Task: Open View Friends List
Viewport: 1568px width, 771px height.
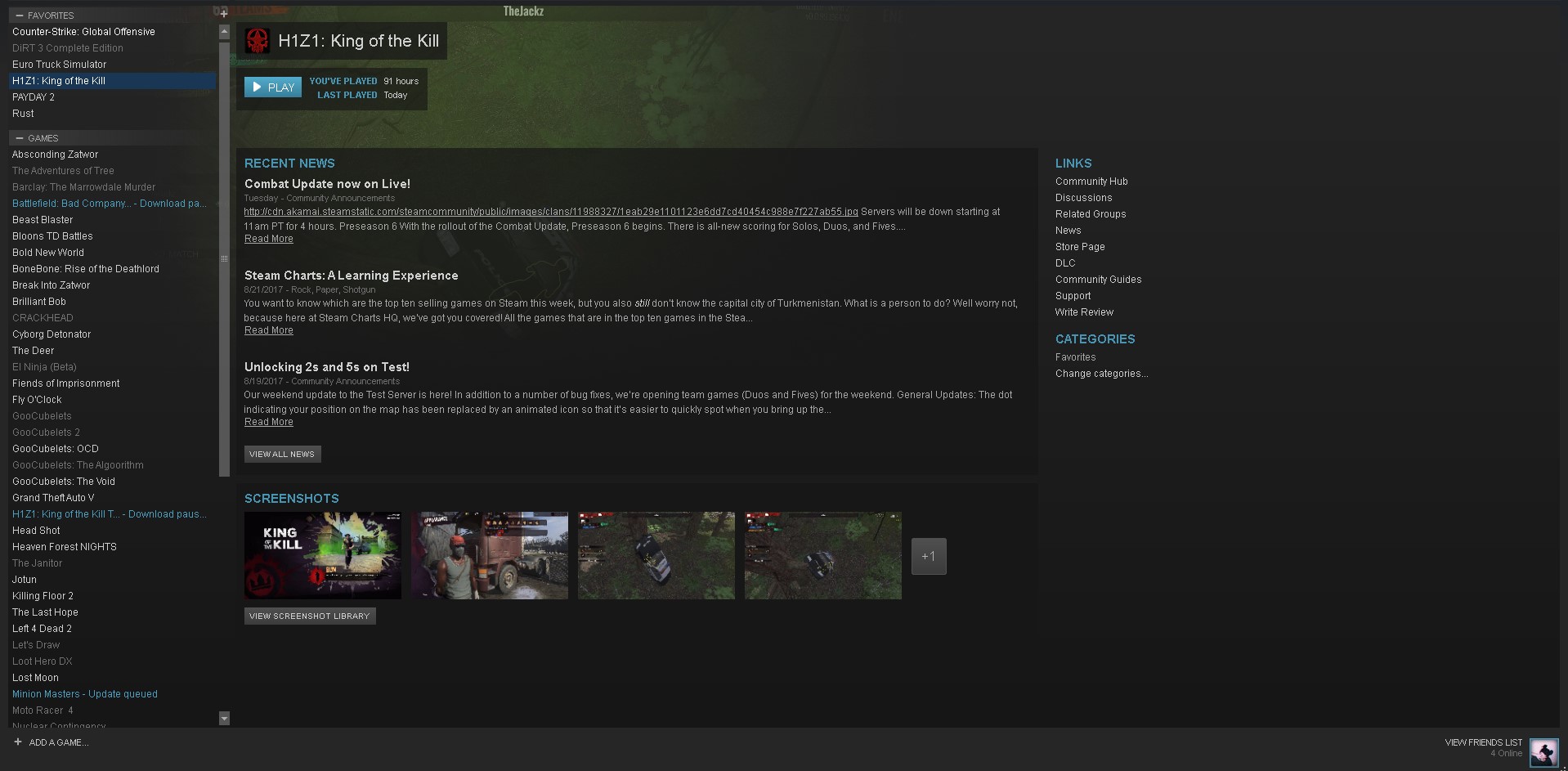Action: tap(1483, 742)
